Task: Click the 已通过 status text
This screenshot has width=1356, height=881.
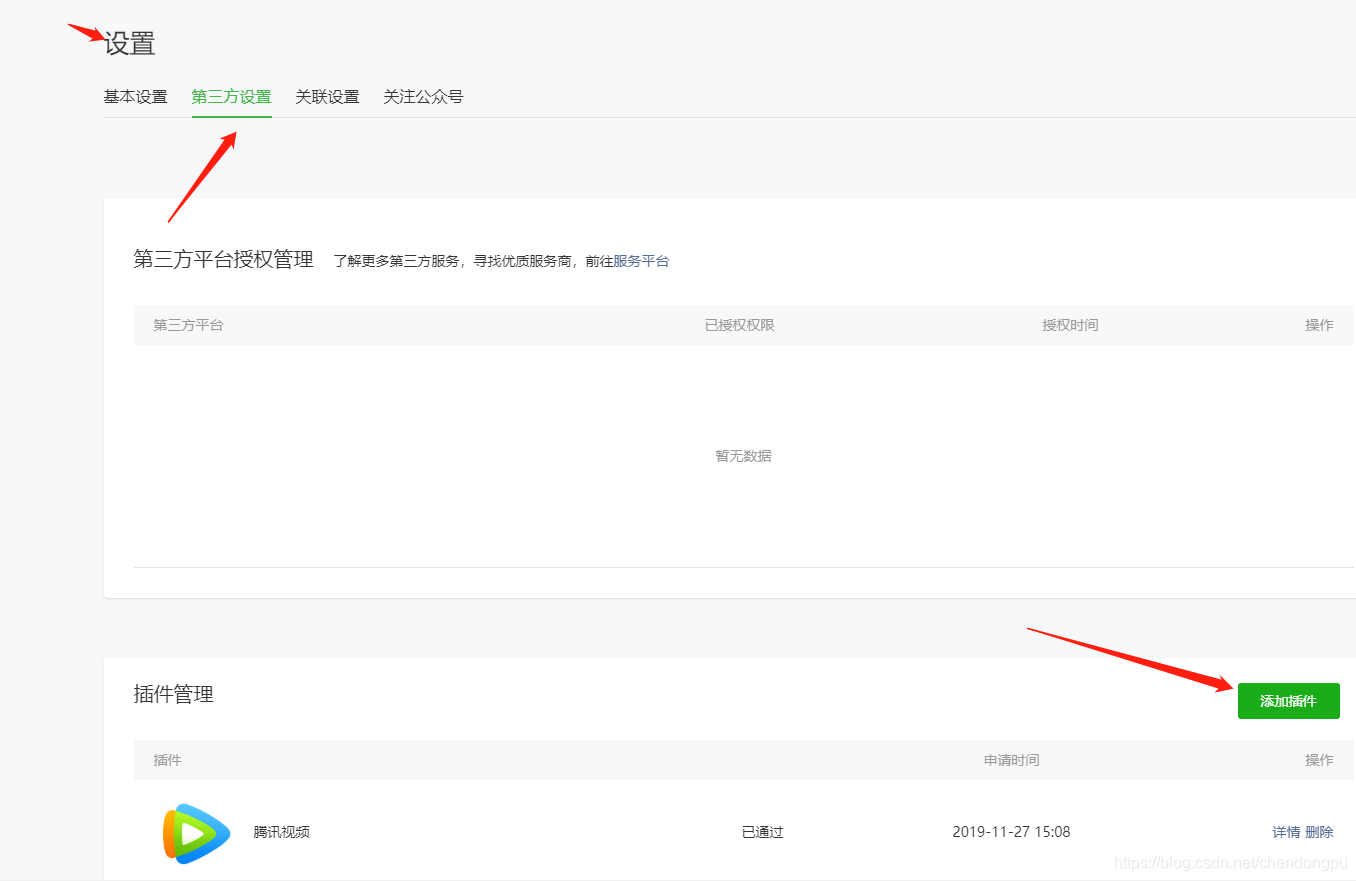Action: [x=762, y=832]
